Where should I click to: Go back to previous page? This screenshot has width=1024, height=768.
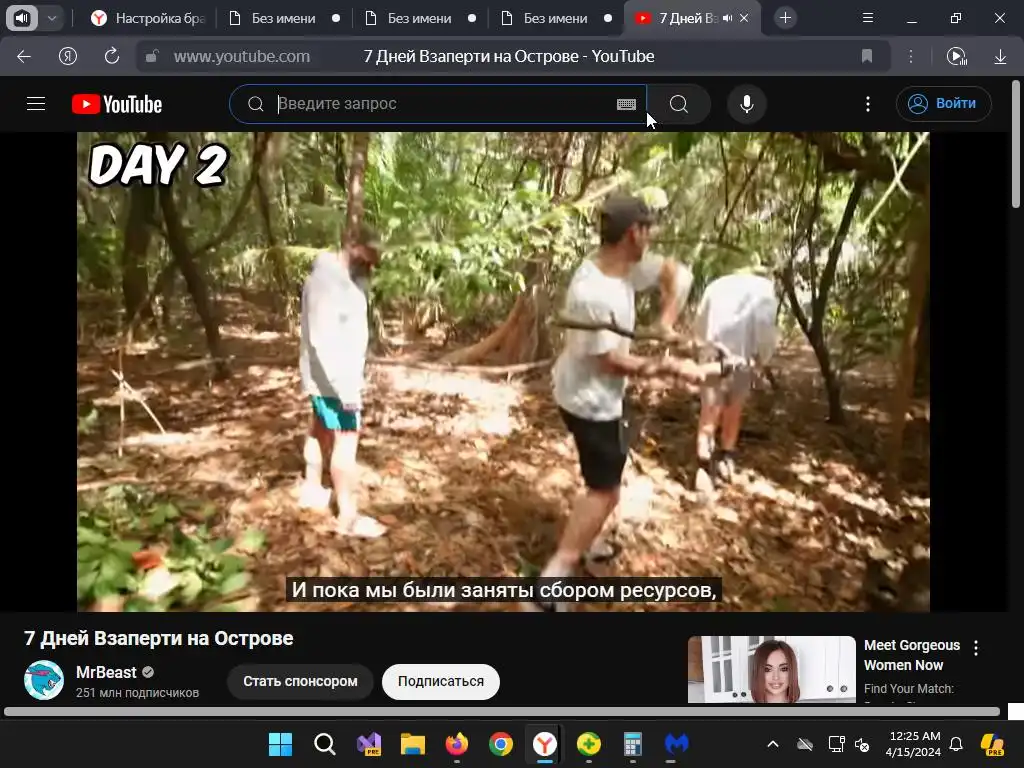click(24, 57)
